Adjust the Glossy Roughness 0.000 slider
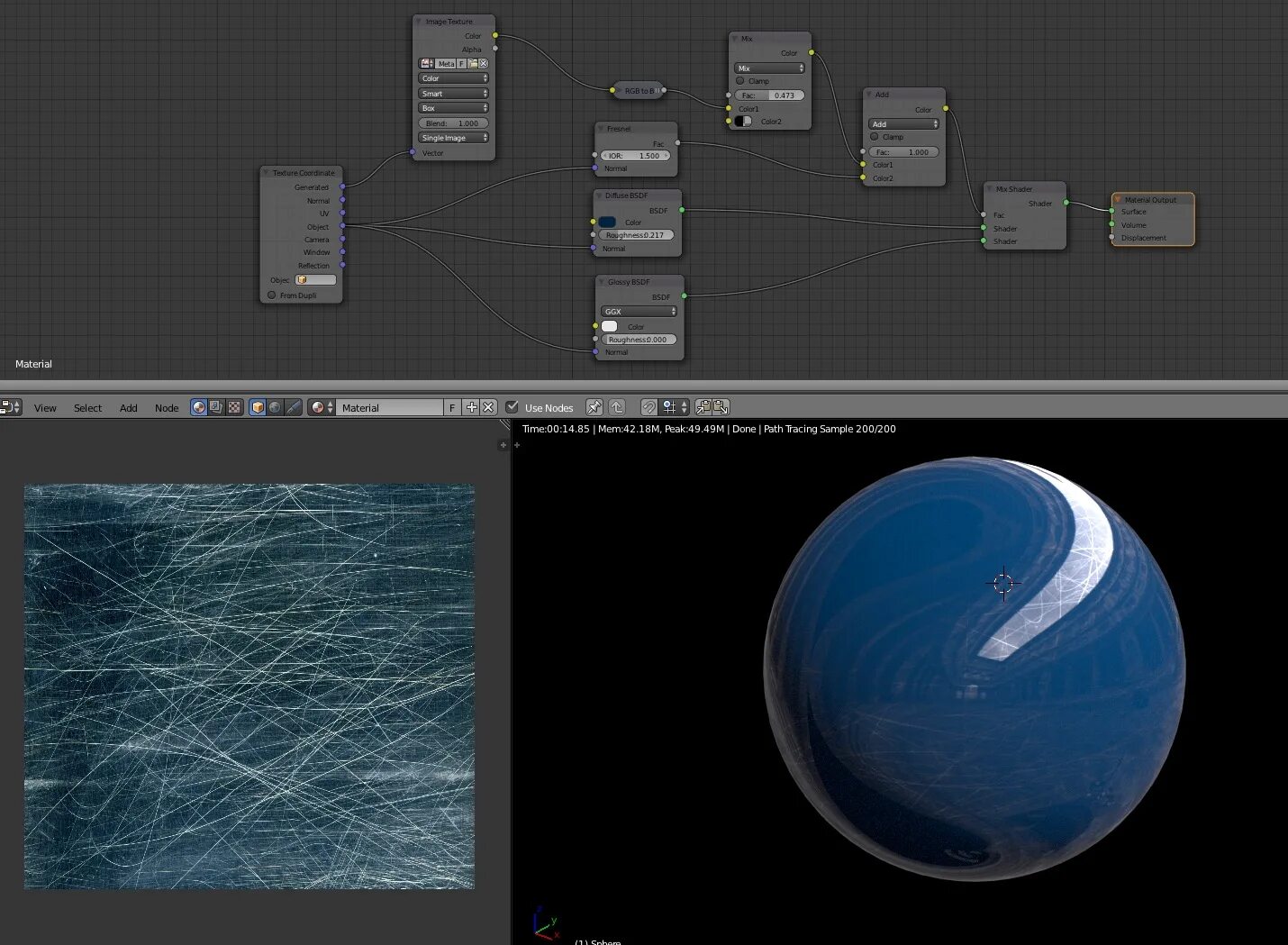1288x945 pixels. click(639, 340)
